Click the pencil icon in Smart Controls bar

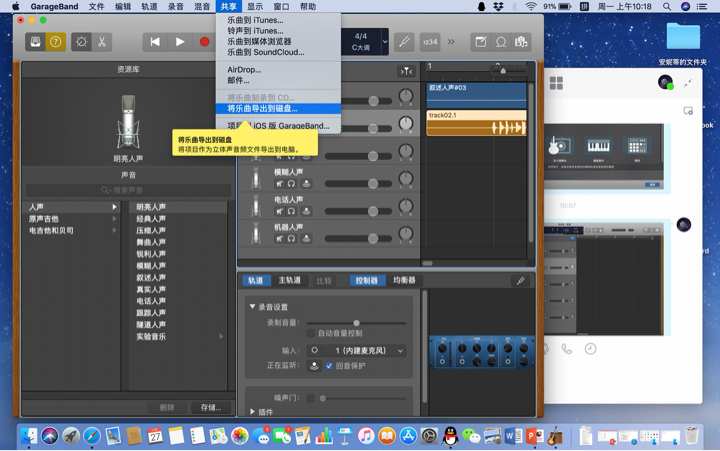pos(520,281)
